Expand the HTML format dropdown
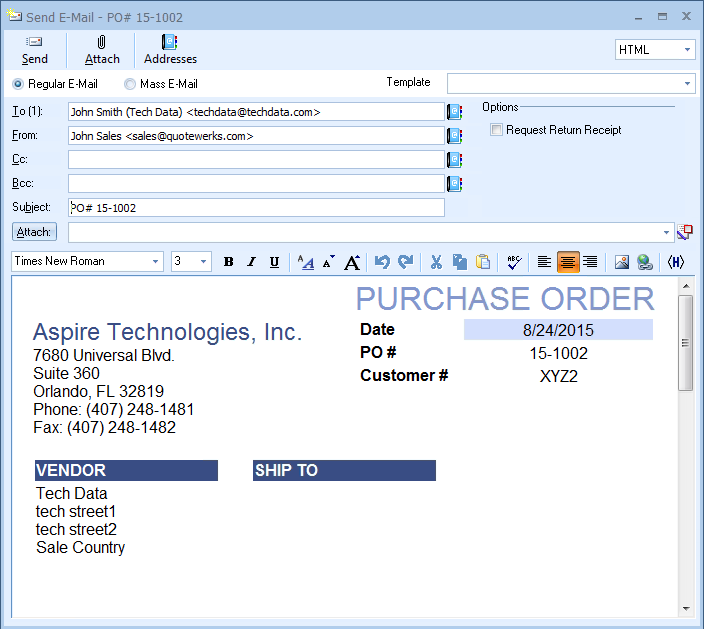This screenshot has height=629, width=704. point(687,50)
